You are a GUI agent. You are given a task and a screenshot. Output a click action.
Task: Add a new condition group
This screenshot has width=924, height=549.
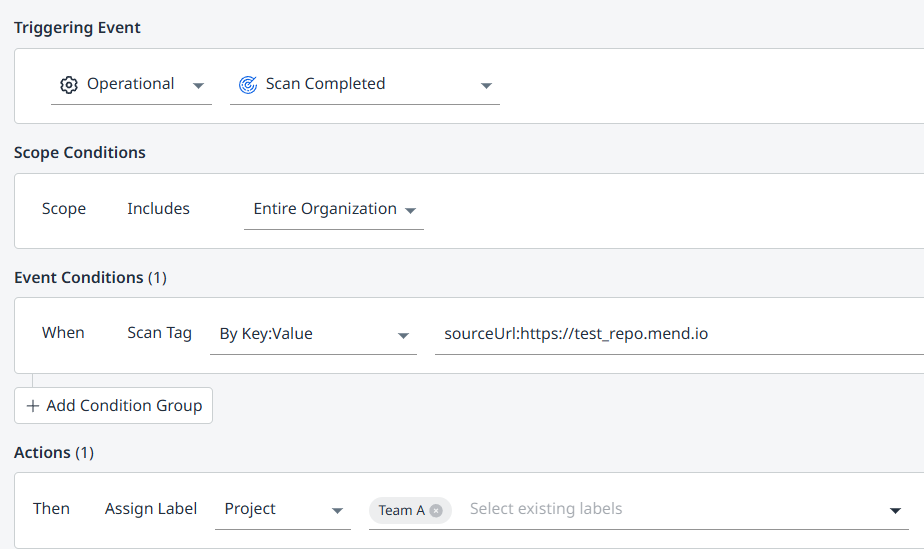[x=114, y=406]
